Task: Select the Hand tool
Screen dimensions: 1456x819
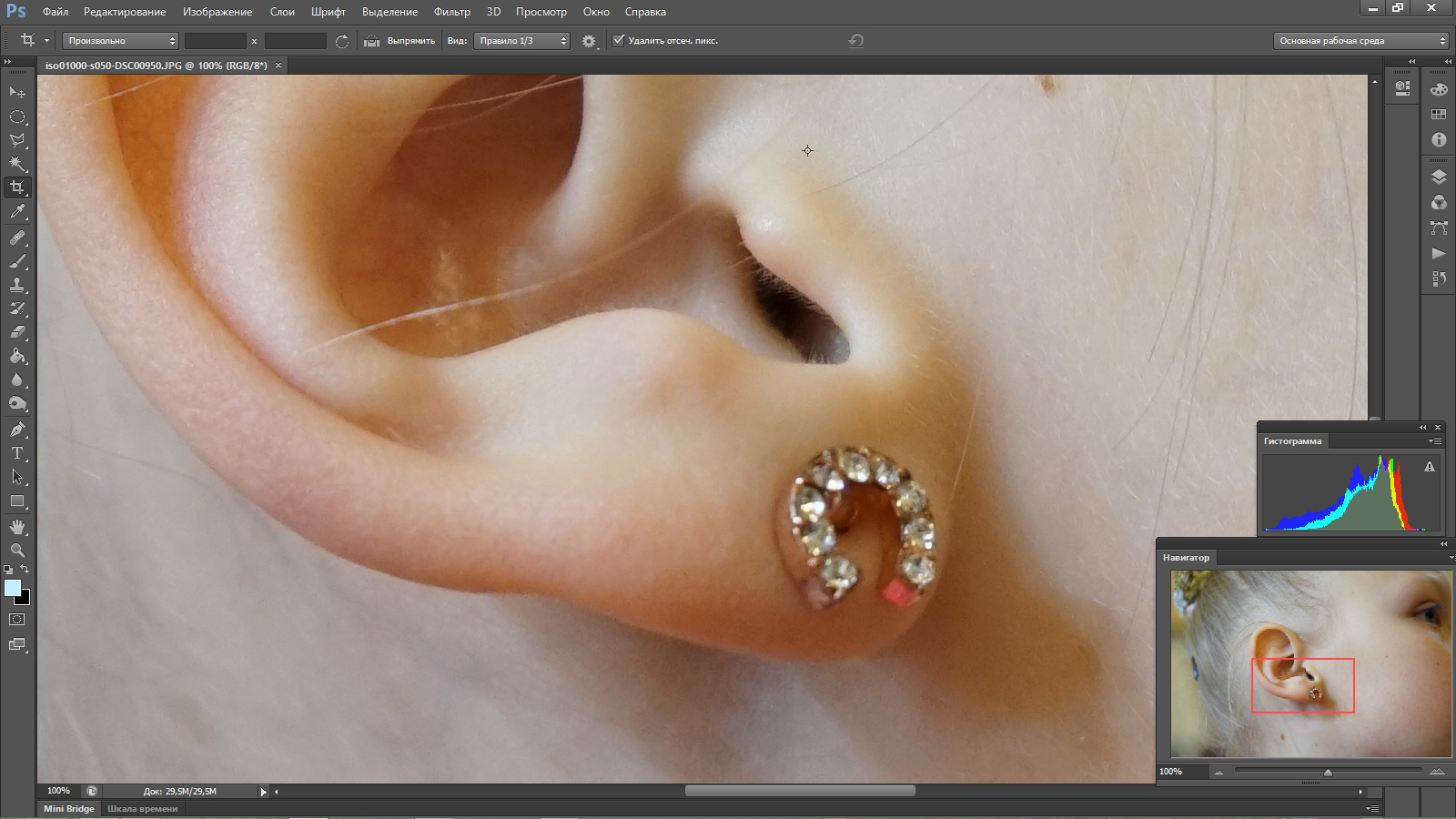Action: click(17, 527)
